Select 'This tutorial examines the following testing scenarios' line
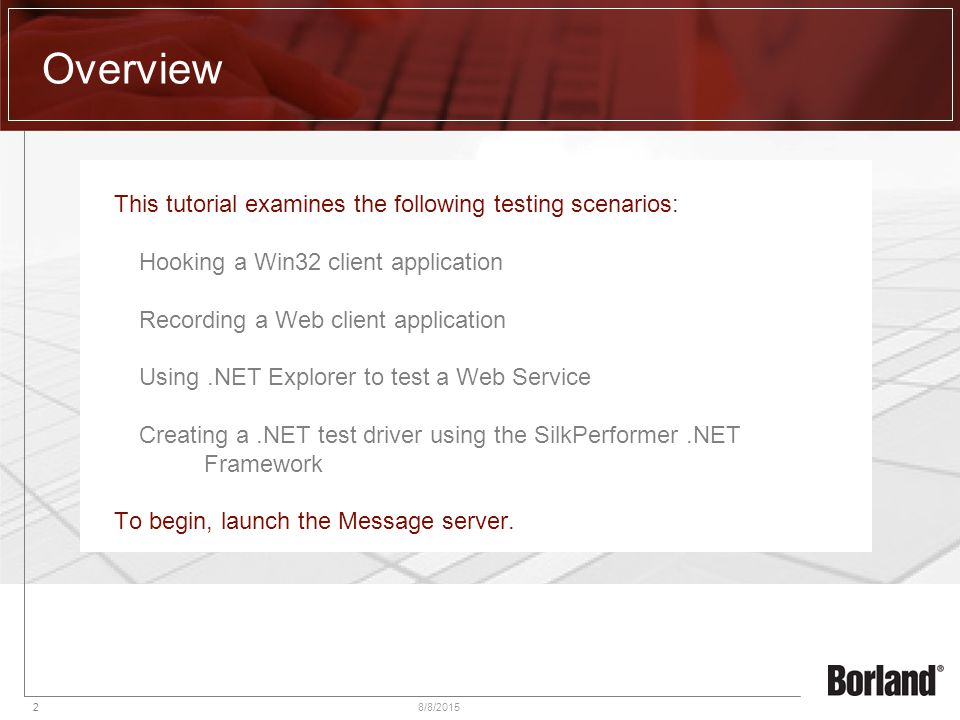 click(x=396, y=204)
